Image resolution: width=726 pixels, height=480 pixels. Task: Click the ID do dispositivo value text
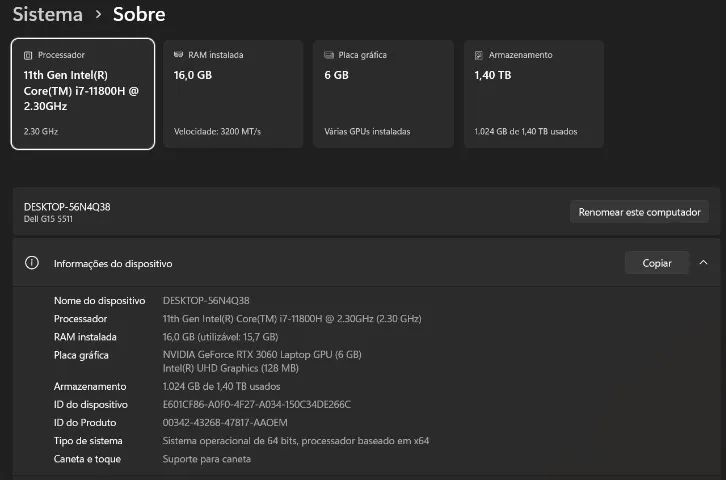257,404
